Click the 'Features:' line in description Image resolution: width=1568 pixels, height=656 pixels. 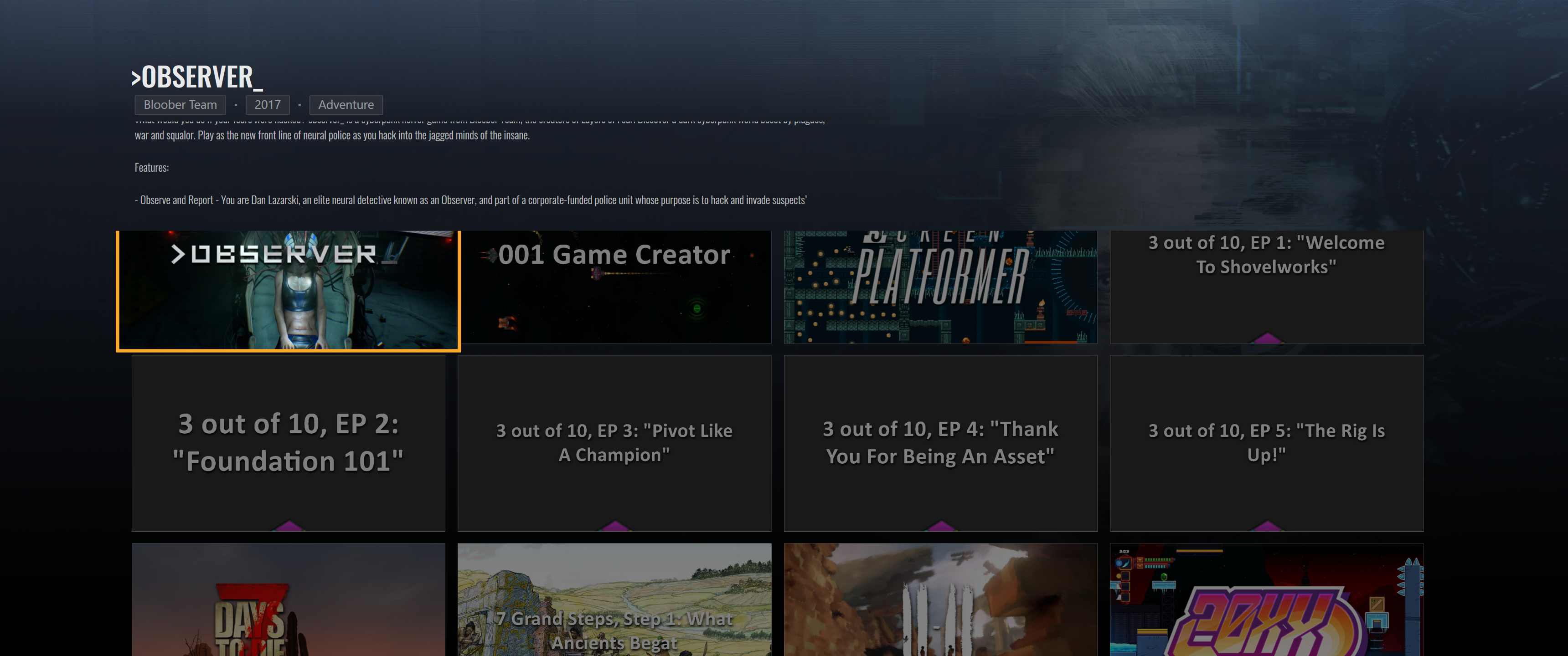(x=152, y=167)
